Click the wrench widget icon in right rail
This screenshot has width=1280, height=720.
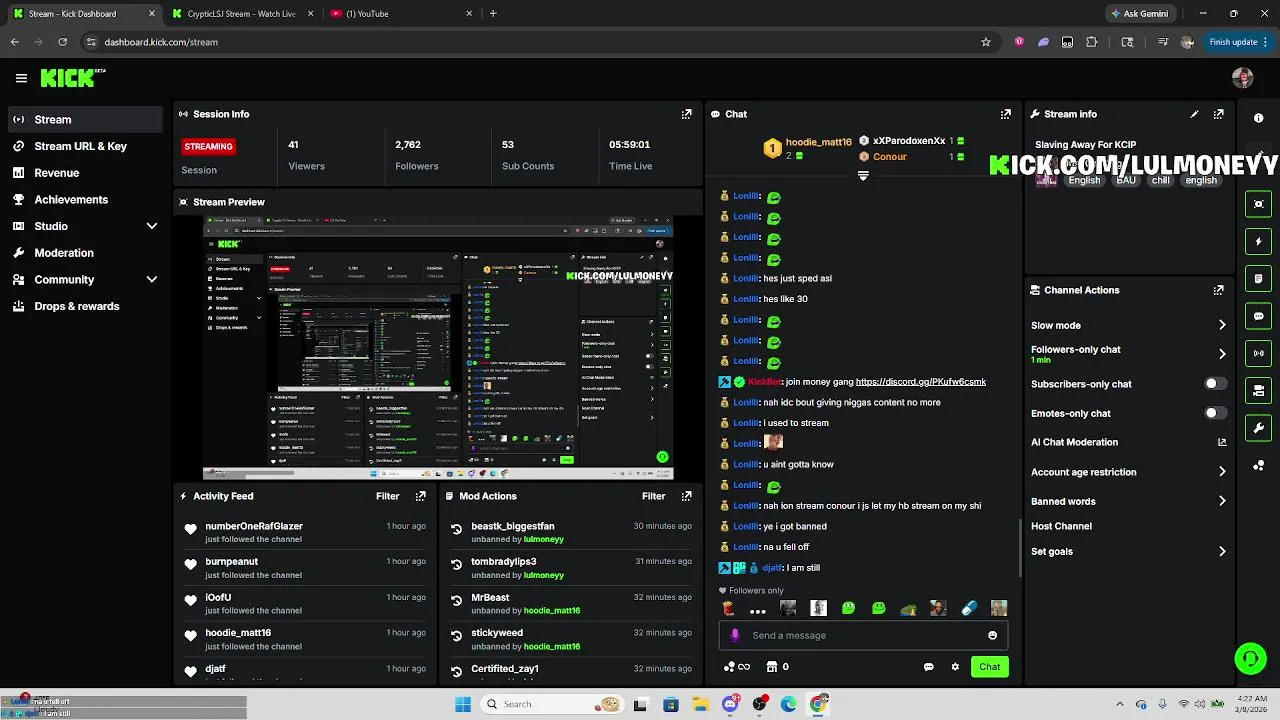[1258, 428]
